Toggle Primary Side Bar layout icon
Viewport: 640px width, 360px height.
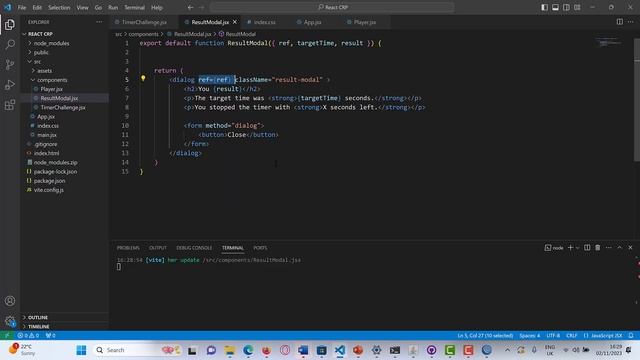544,7
